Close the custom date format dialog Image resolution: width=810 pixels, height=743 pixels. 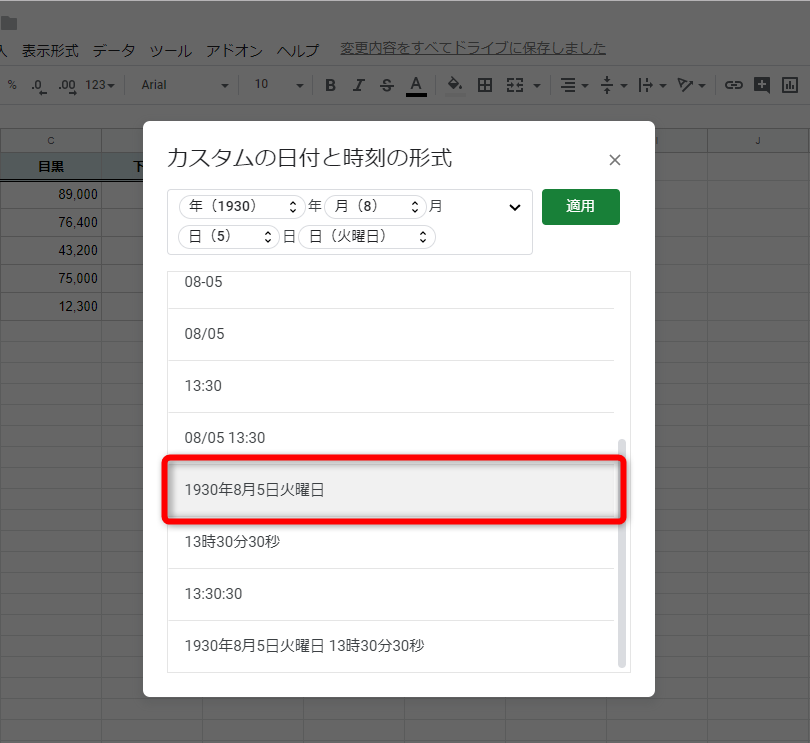pos(615,160)
